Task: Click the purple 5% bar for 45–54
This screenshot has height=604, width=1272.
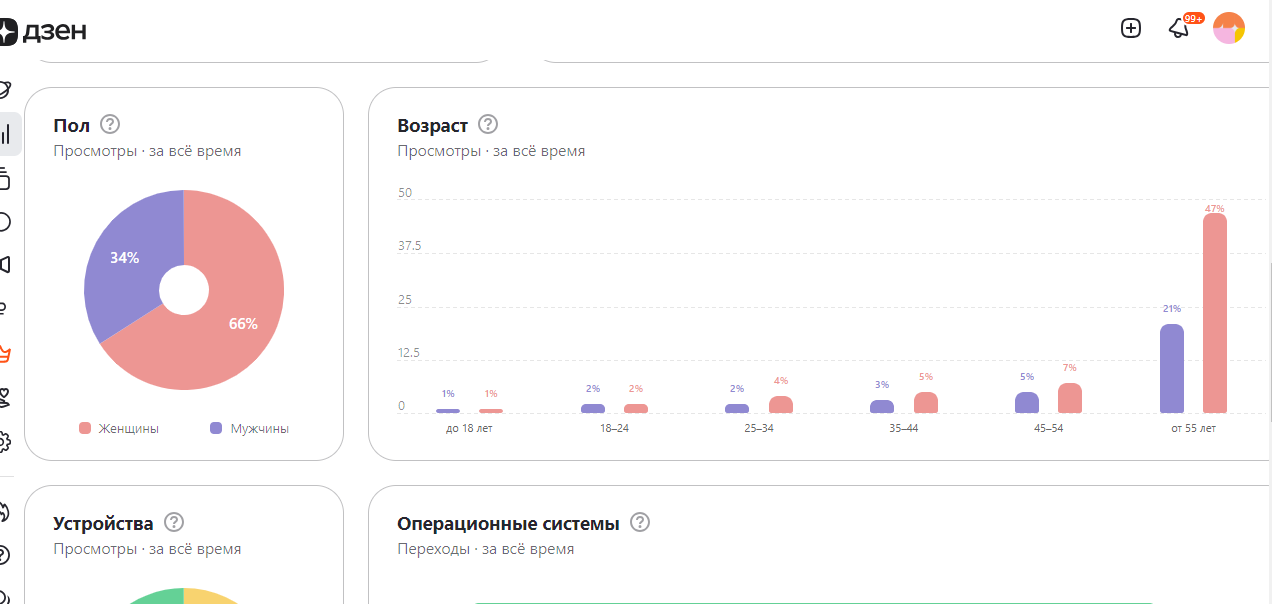Action: (1027, 402)
